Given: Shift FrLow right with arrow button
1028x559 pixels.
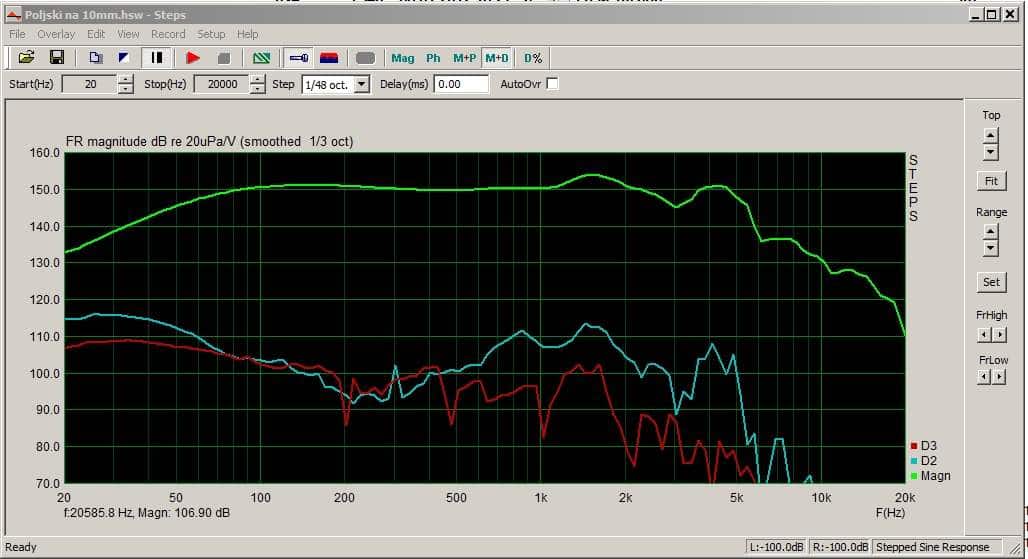Looking at the screenshot, I should coord(999,377).
